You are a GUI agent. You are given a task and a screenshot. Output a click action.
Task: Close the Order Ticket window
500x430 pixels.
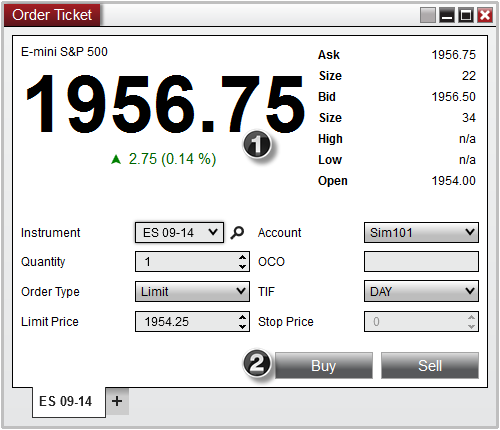(x=485, y=15)
